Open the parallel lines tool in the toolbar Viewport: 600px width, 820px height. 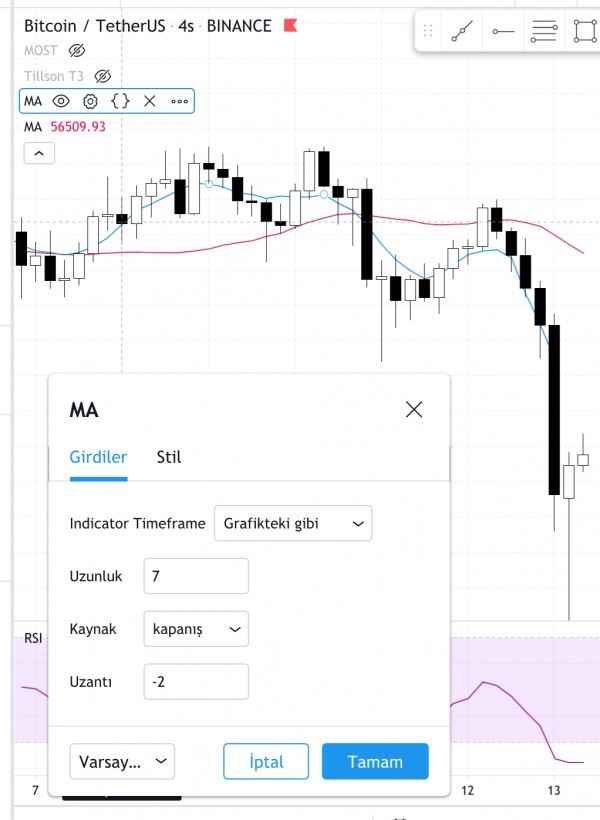pyautogui.click(x=544, y=31)
